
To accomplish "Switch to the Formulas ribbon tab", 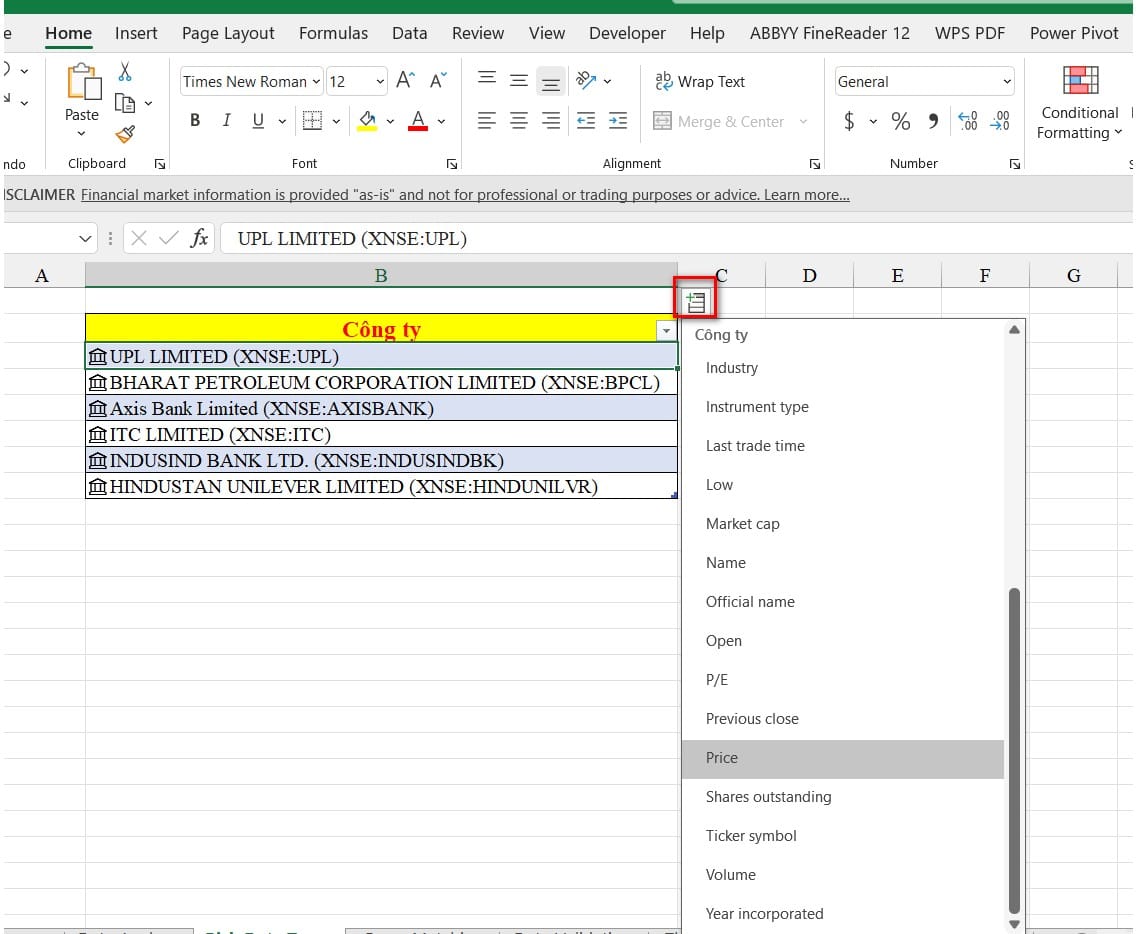I will click(x=333, y=33).
